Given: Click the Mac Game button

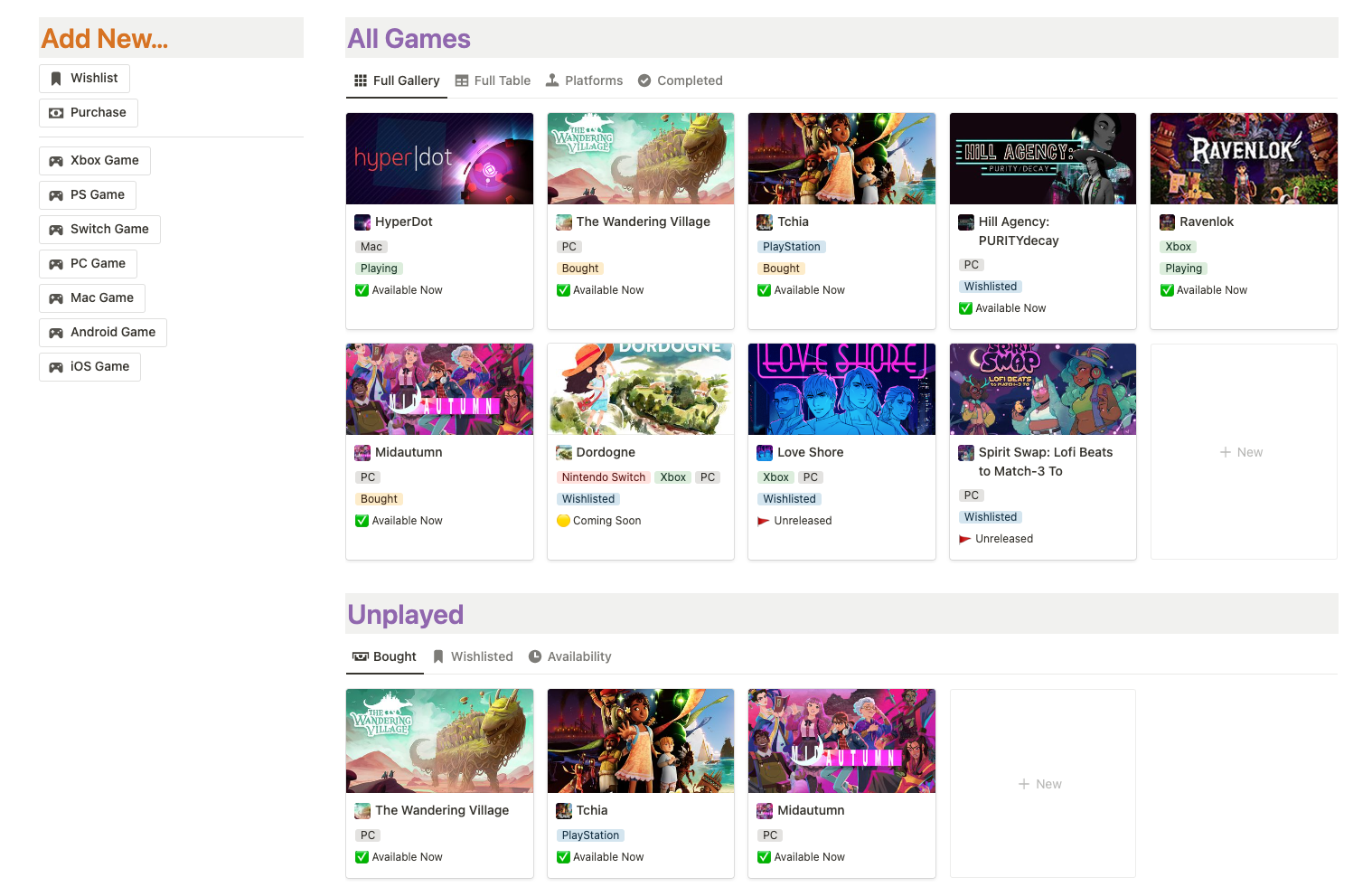Looking at the screenshot, I should click(91, 297).
